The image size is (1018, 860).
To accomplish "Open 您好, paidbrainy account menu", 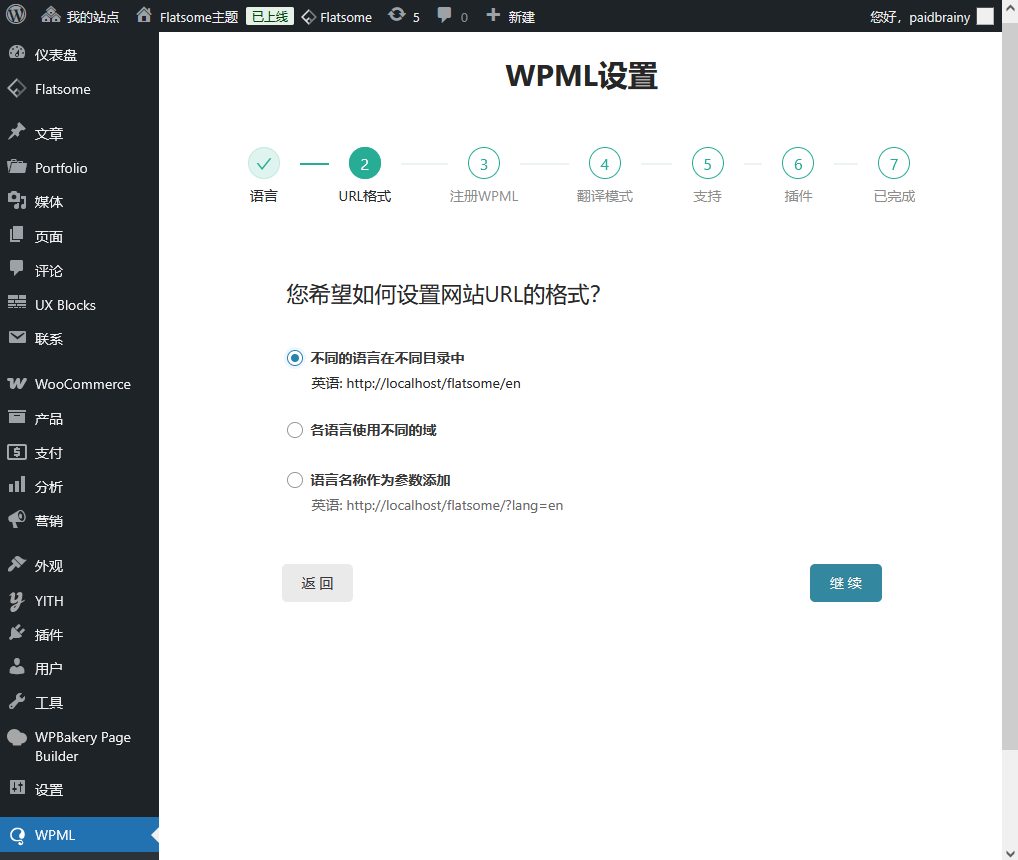I will 932,17.
